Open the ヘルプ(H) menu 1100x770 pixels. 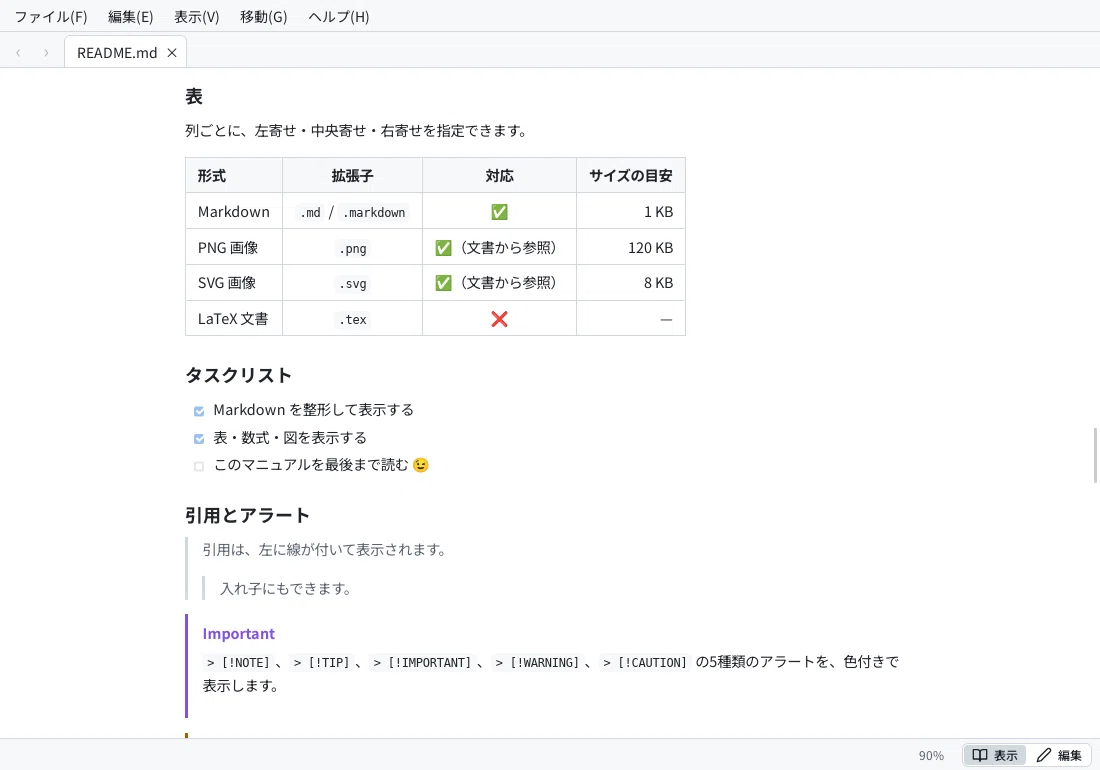[339, 17]
